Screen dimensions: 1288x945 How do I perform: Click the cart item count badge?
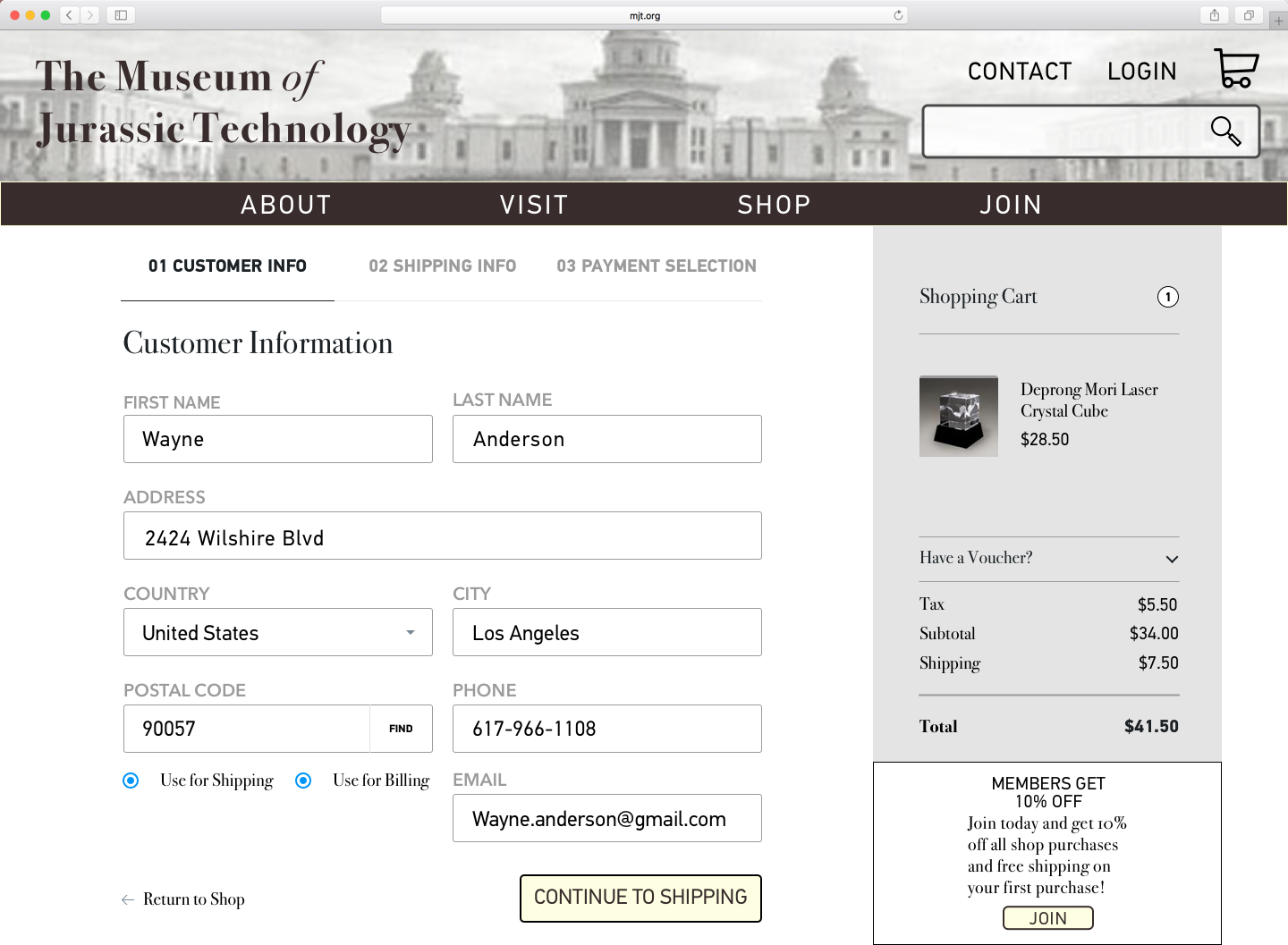tap(1168, 297)
